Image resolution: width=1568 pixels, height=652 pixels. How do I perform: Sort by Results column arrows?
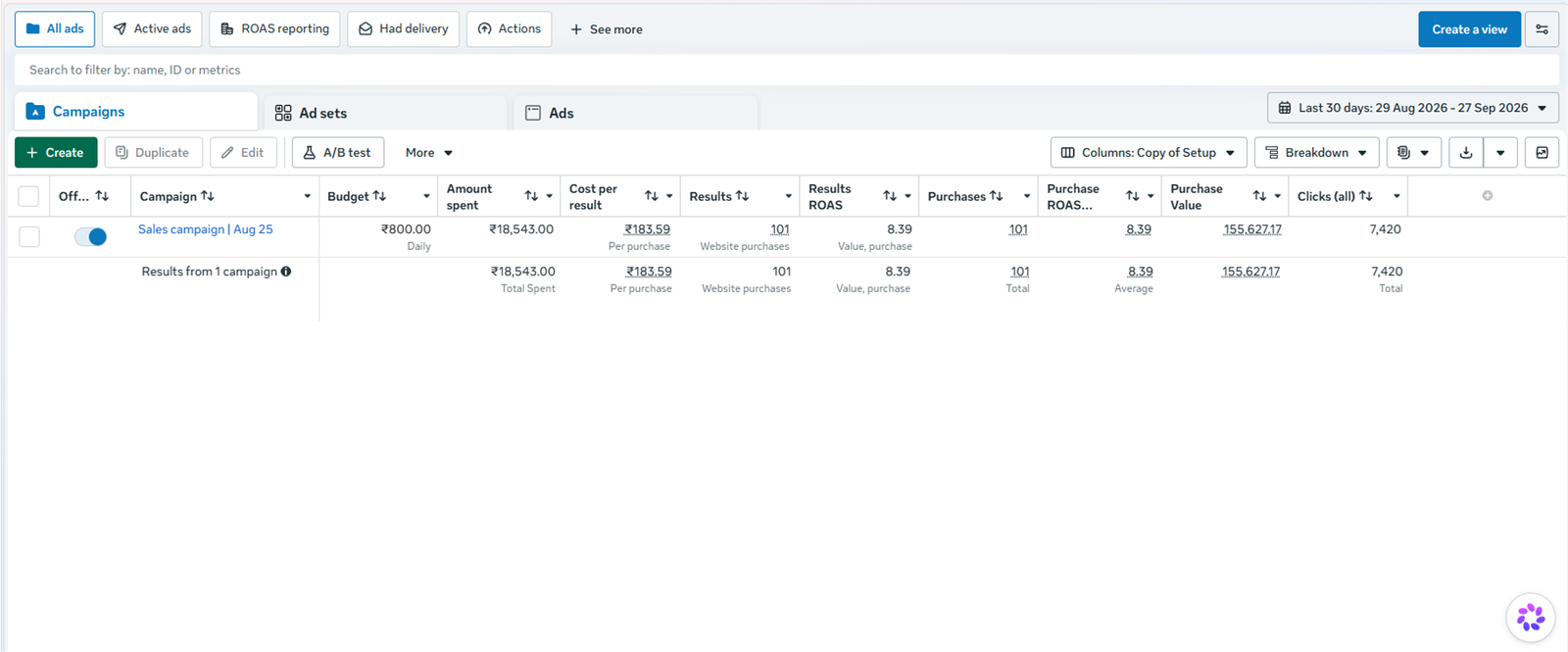point(742,196)
